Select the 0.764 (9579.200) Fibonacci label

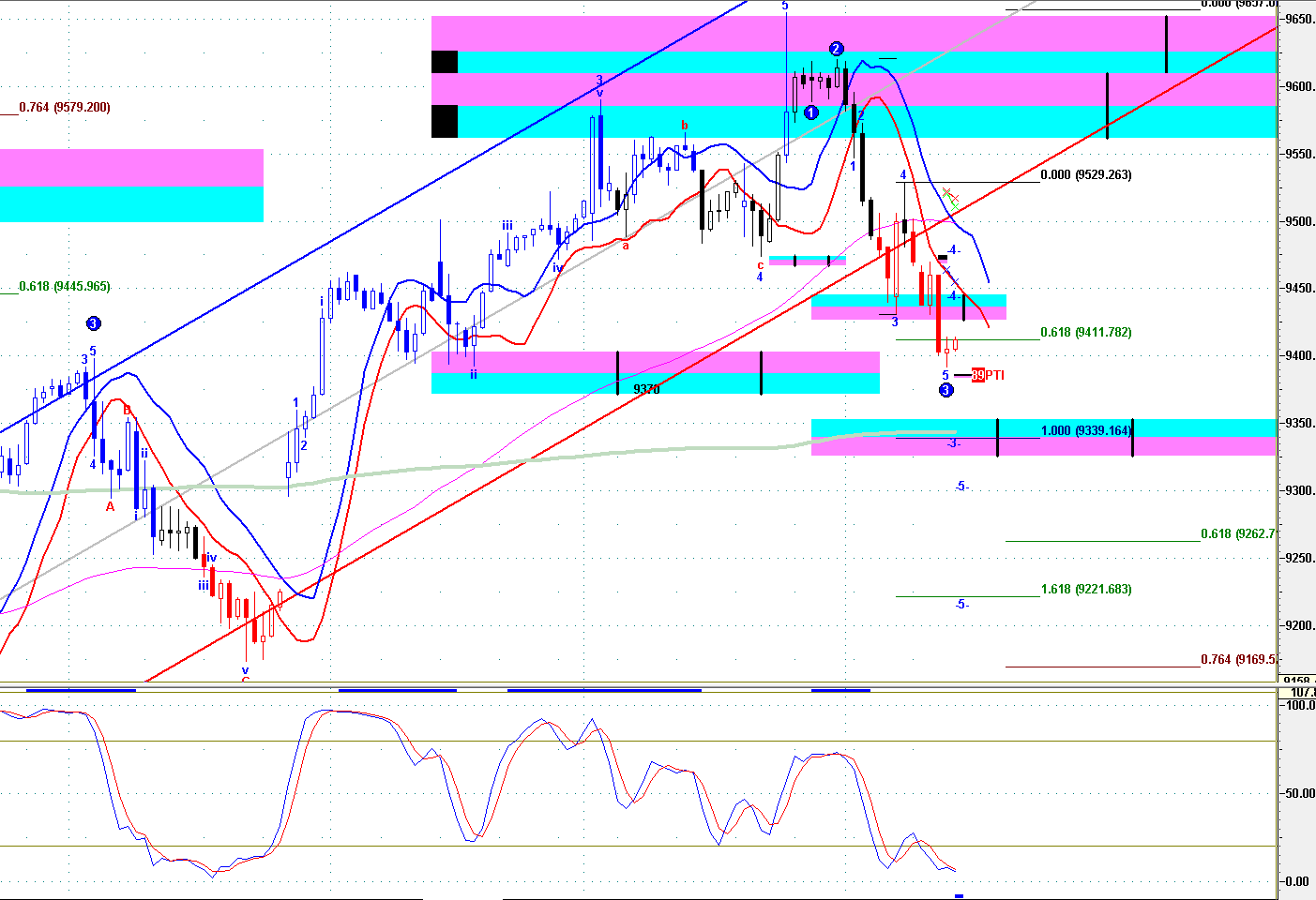65,108
